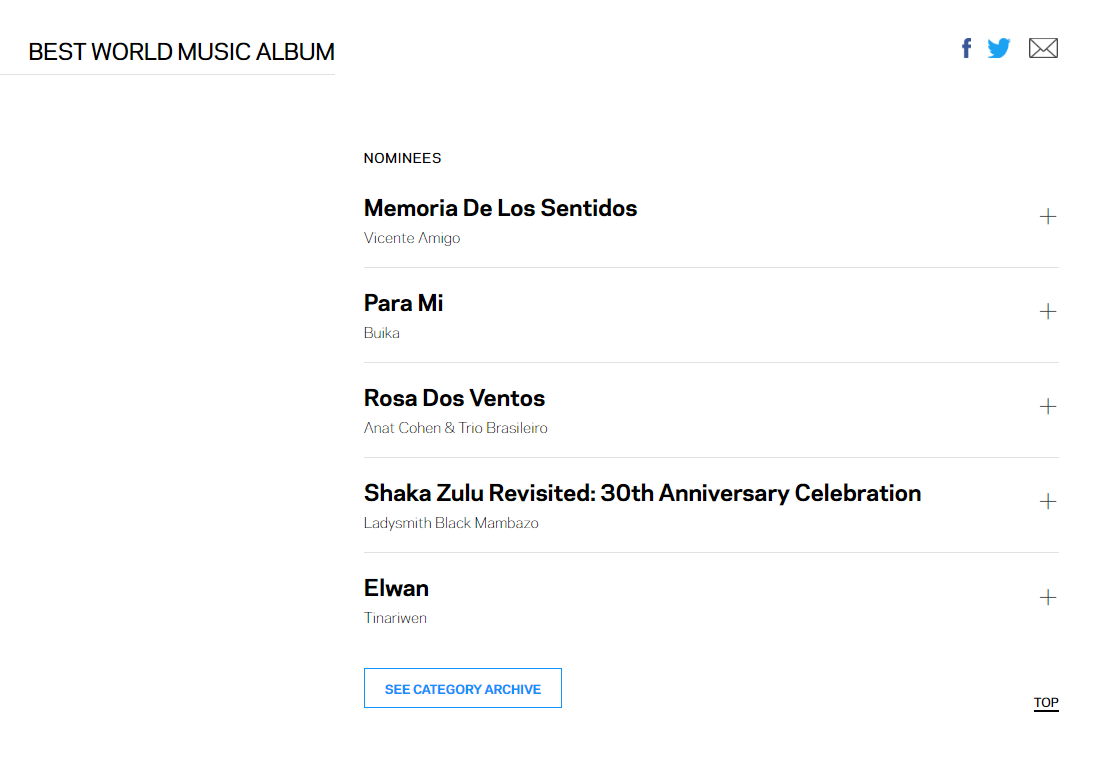Click artist name Buika
Screen dimensions: 1101x771
click(x=381, y=333)
